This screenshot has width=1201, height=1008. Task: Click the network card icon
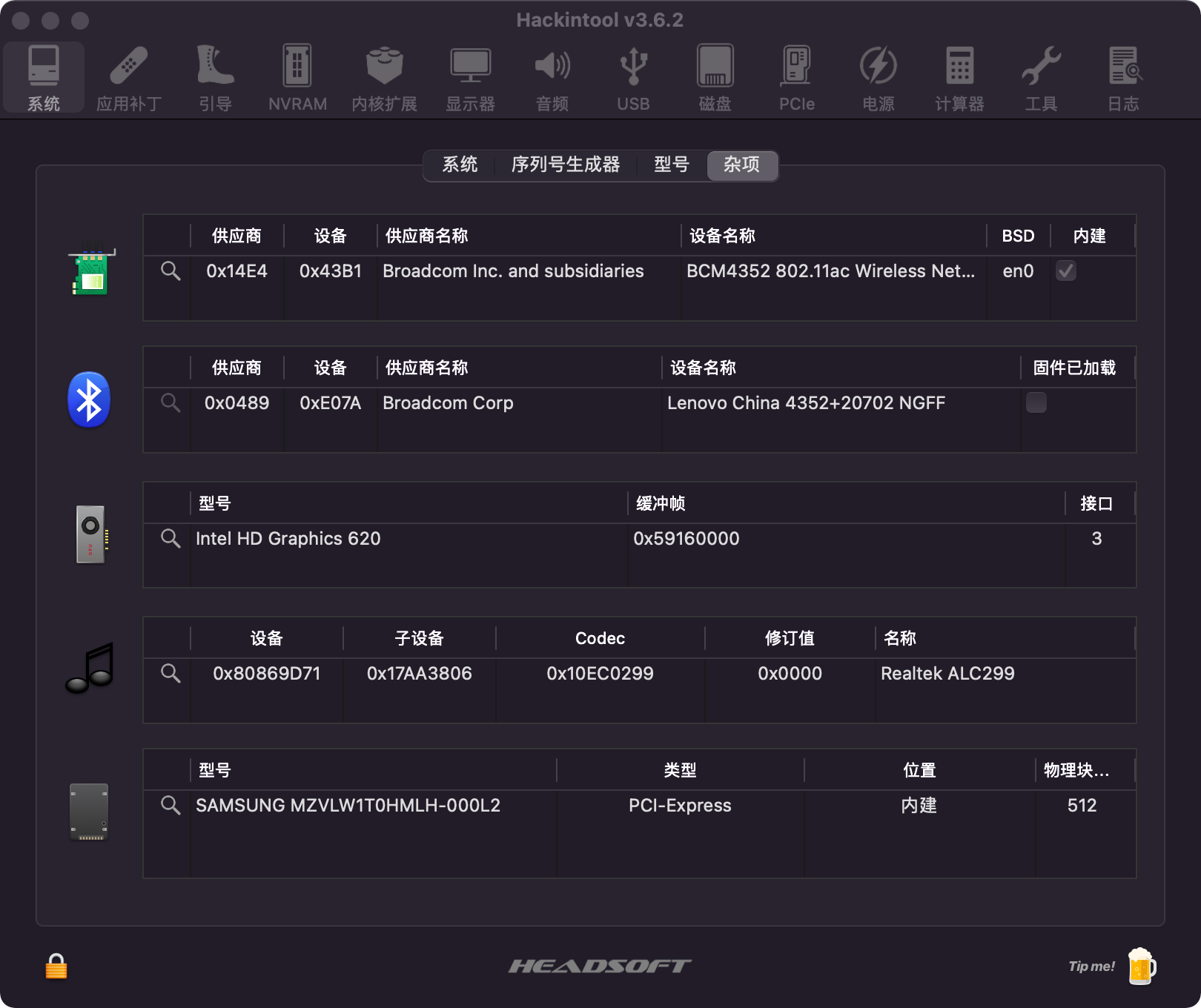click(x=90, y=271)
